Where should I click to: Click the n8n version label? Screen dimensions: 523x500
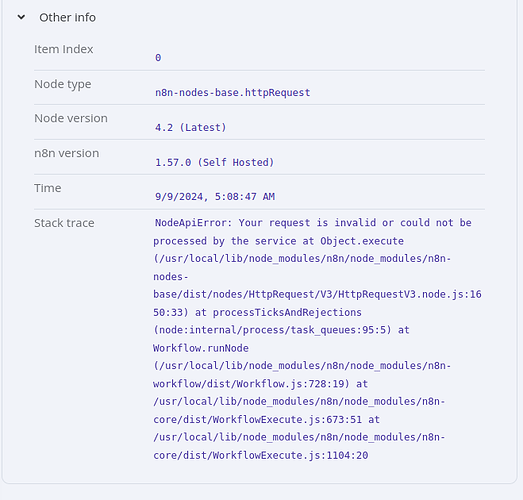tap(66, 153)
